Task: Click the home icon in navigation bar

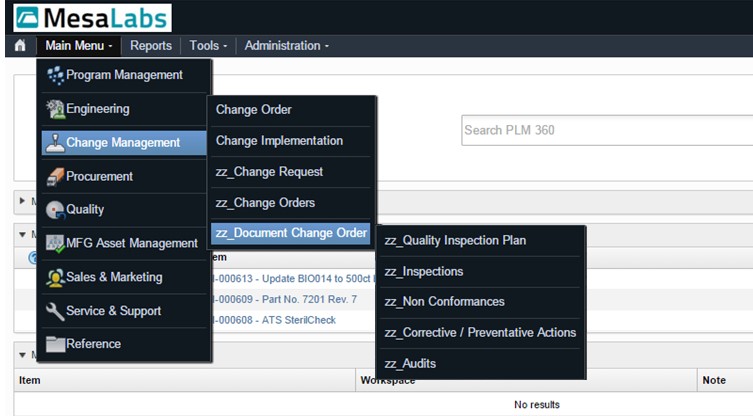Action: (x=20, y=46)
